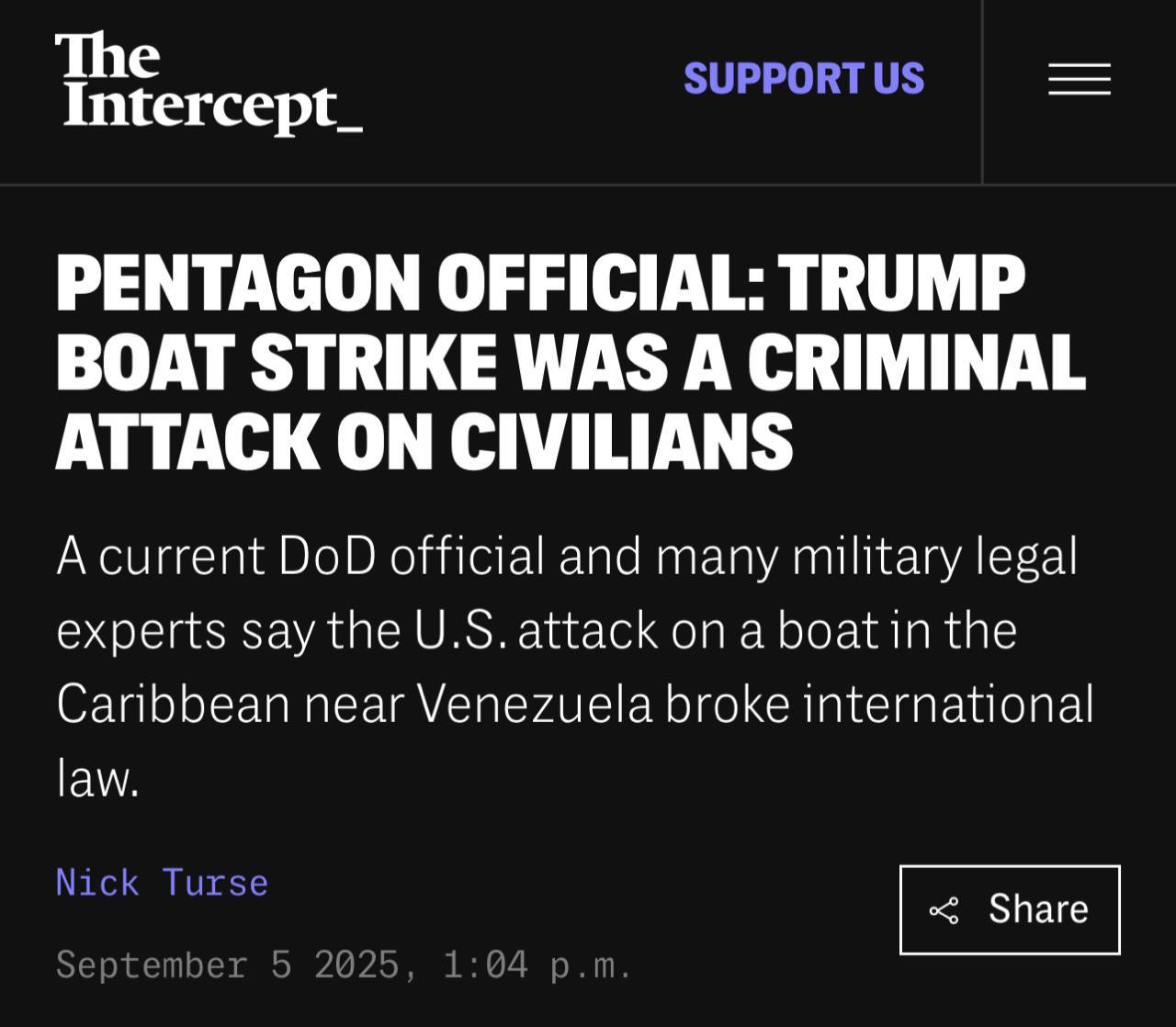Click the word "law." ending the summary
1176x1027 pixels.
tap(97, 779)
